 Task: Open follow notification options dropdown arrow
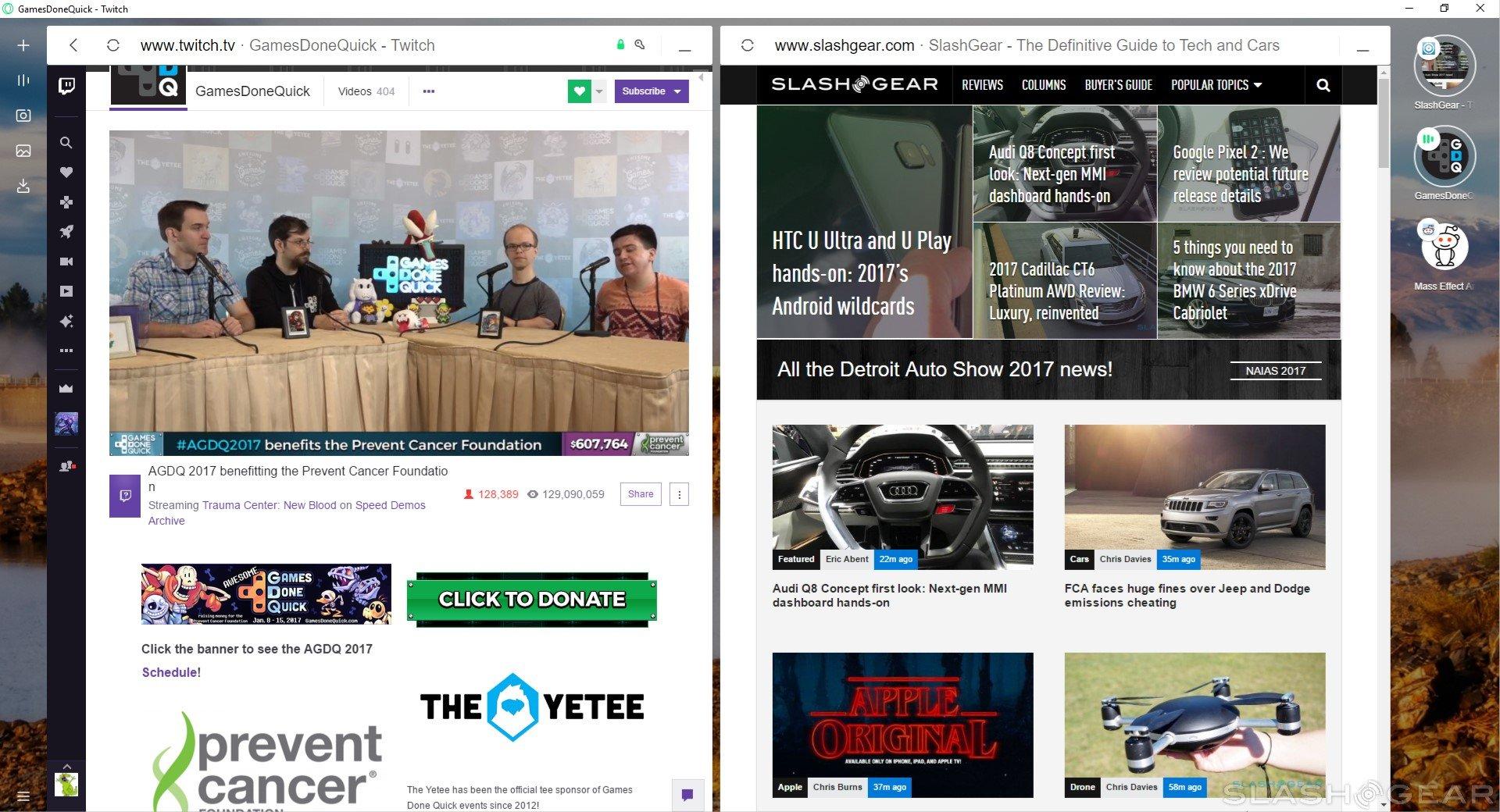(x=599, y=91)
